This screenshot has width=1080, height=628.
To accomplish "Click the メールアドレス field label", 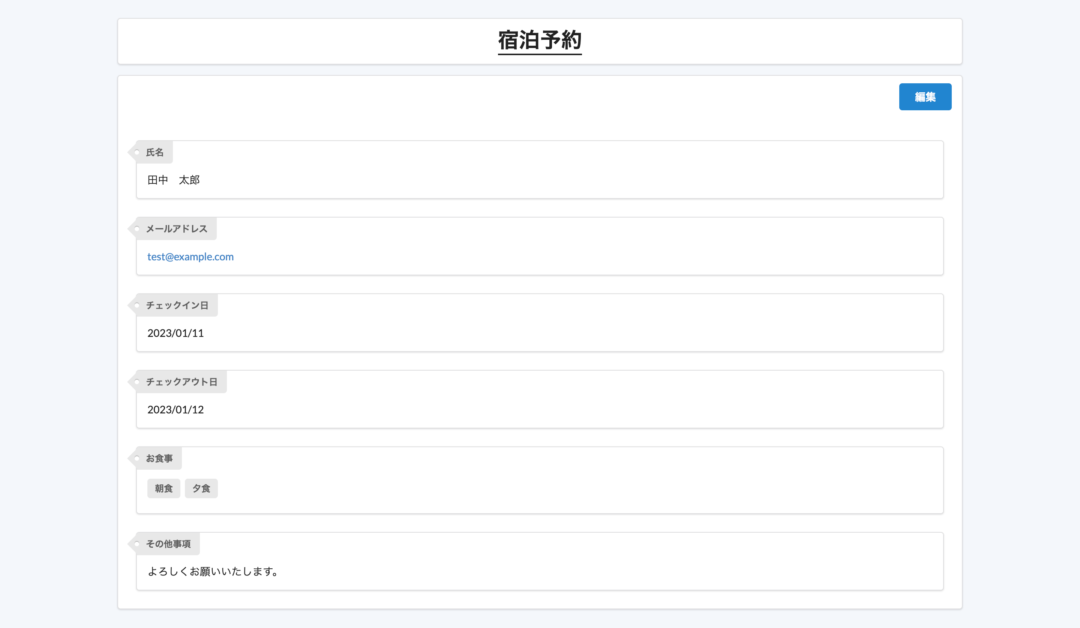I will (176, 229).
